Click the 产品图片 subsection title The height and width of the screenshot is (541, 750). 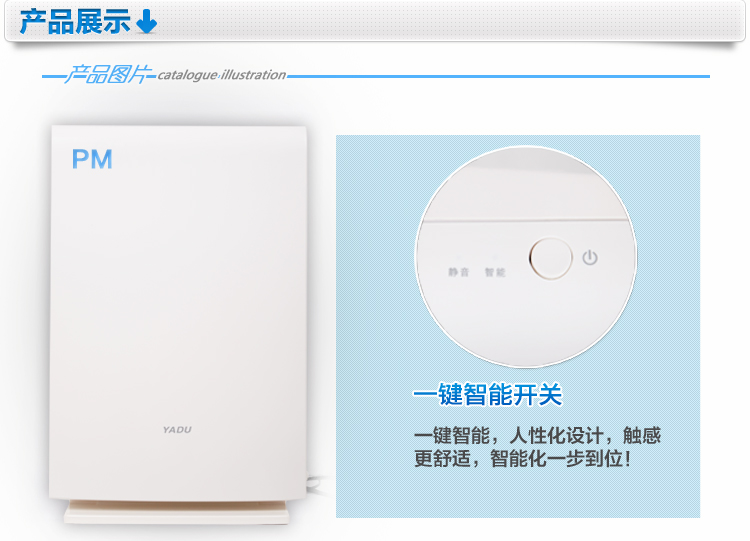pos(108,75)
